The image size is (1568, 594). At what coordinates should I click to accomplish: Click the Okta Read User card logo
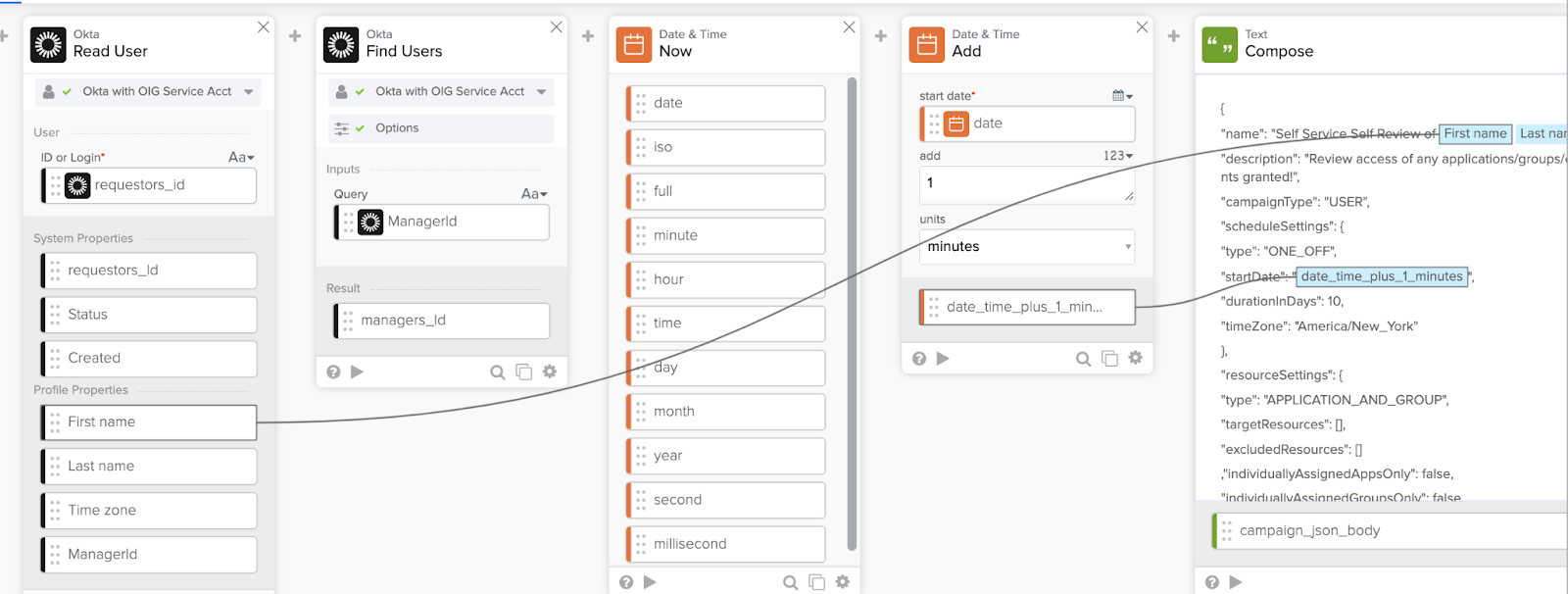[x=48, y=45]
